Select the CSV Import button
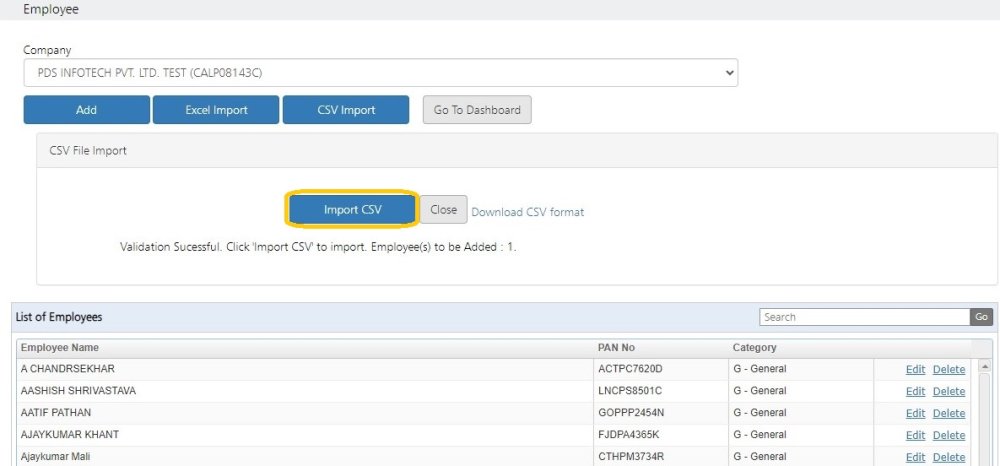 click(346, 110)
